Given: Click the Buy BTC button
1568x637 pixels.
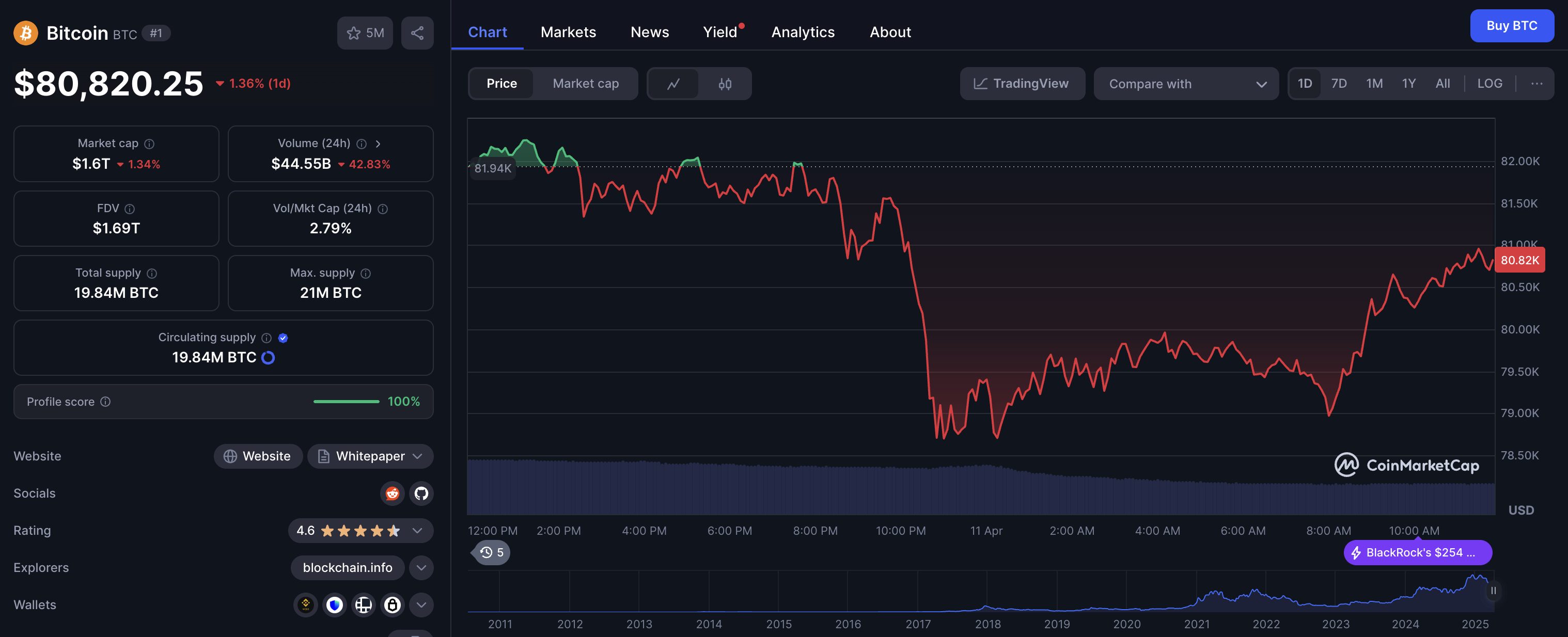Looking at the screenshot, I should (x=1512, y=26).
